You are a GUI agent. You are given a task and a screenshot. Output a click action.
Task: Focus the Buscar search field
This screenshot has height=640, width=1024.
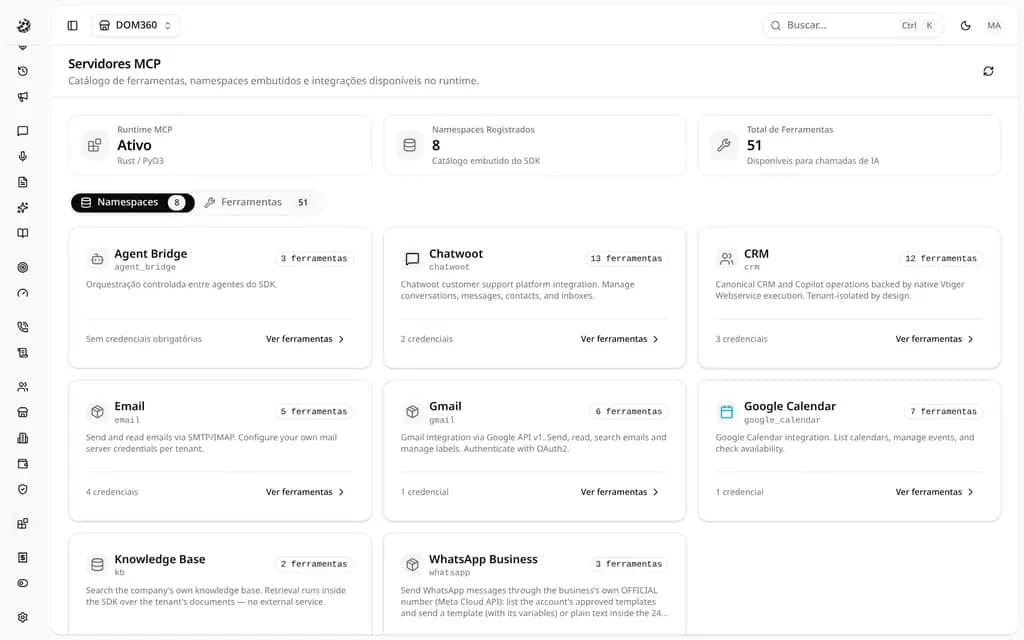[853, 25]
